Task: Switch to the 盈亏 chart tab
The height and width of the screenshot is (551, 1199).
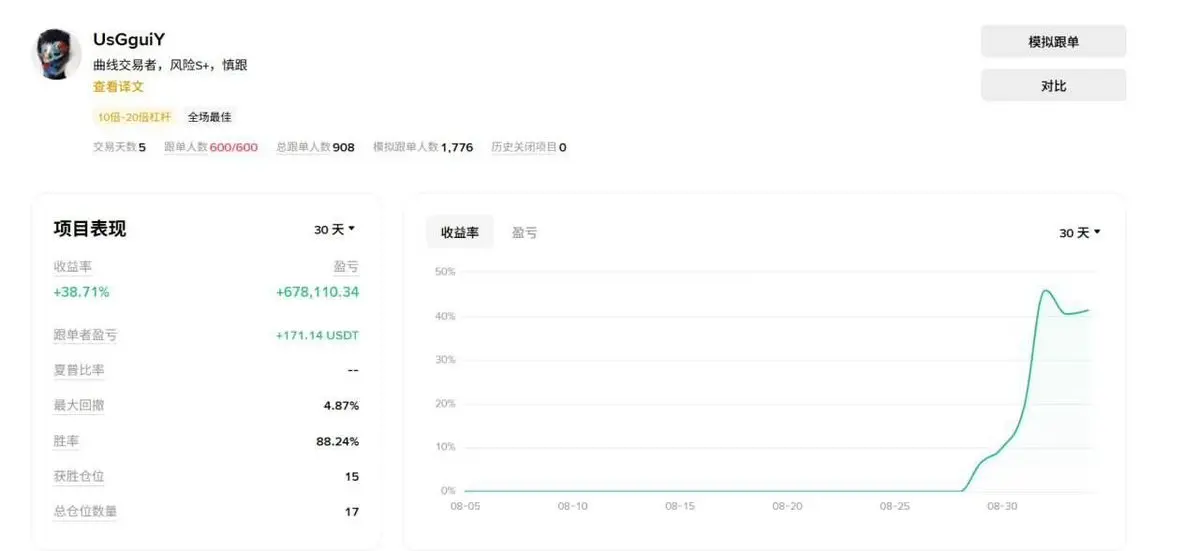Action: pyautogui.click(x=525, y=232)
